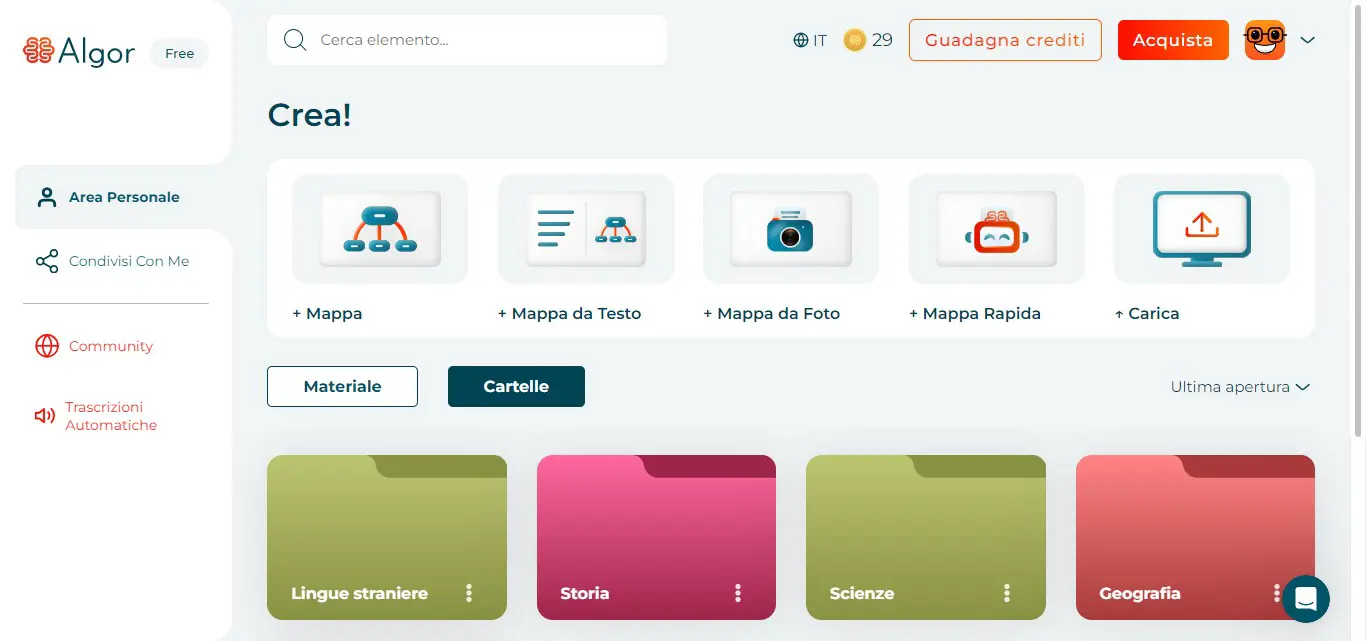Screen dimensions: 1366x641
Task: Open Trascrizioni Automatiche
Action: click(108, 415)
